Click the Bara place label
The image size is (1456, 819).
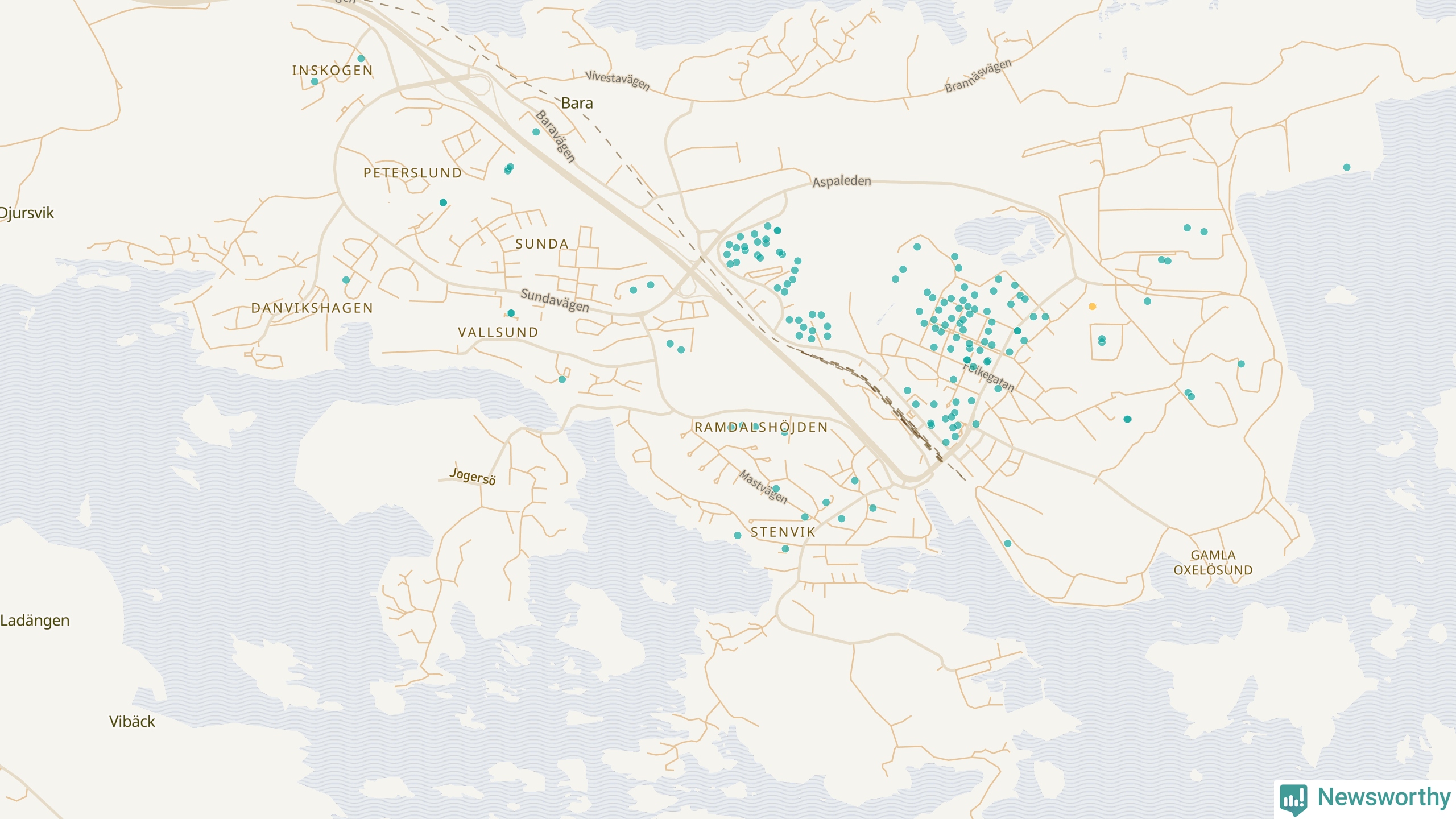point(577,103)
